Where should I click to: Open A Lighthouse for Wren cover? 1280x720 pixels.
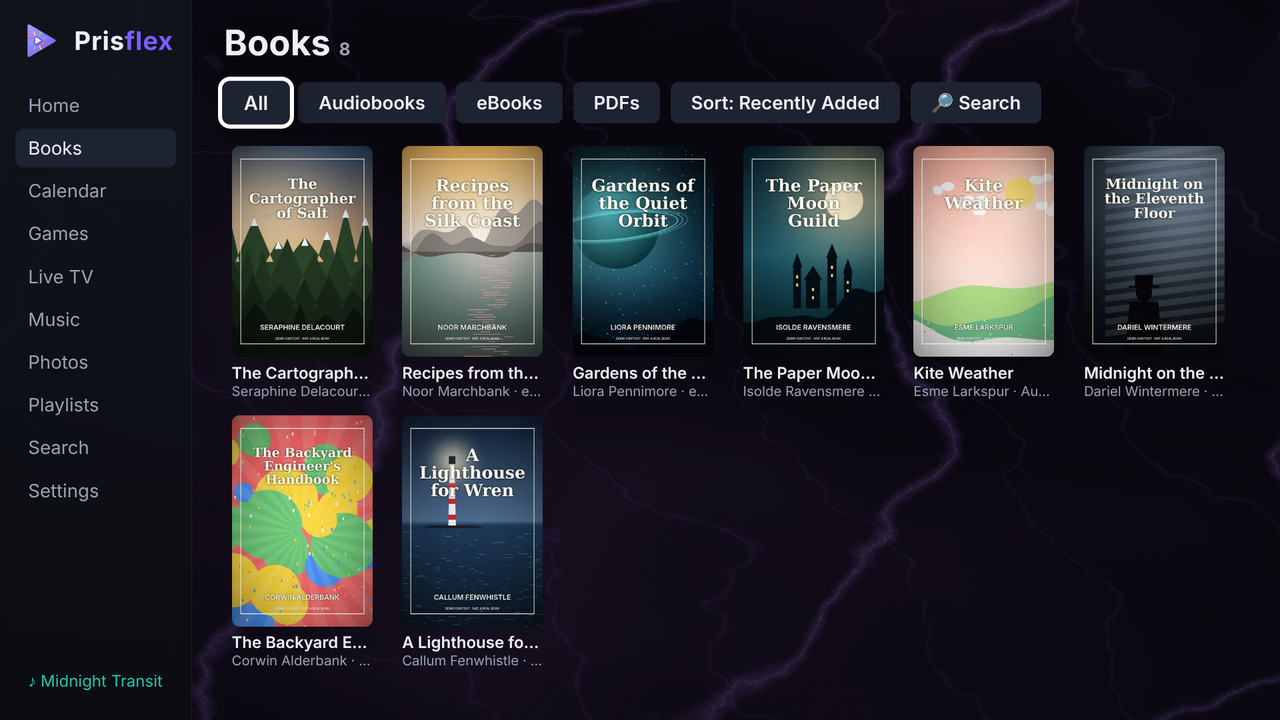click(472, 521)
